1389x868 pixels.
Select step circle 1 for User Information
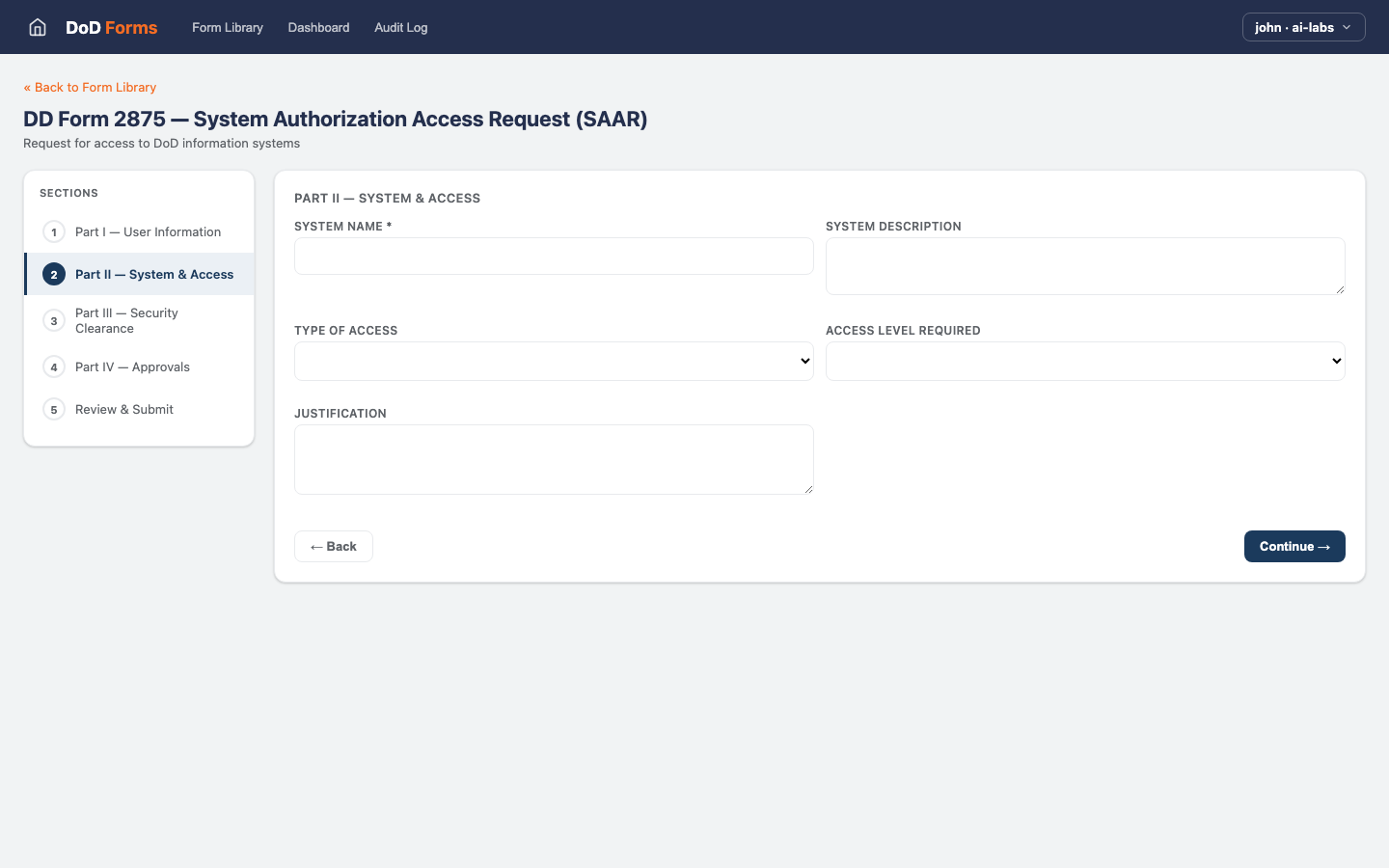(x=53, y=231)
